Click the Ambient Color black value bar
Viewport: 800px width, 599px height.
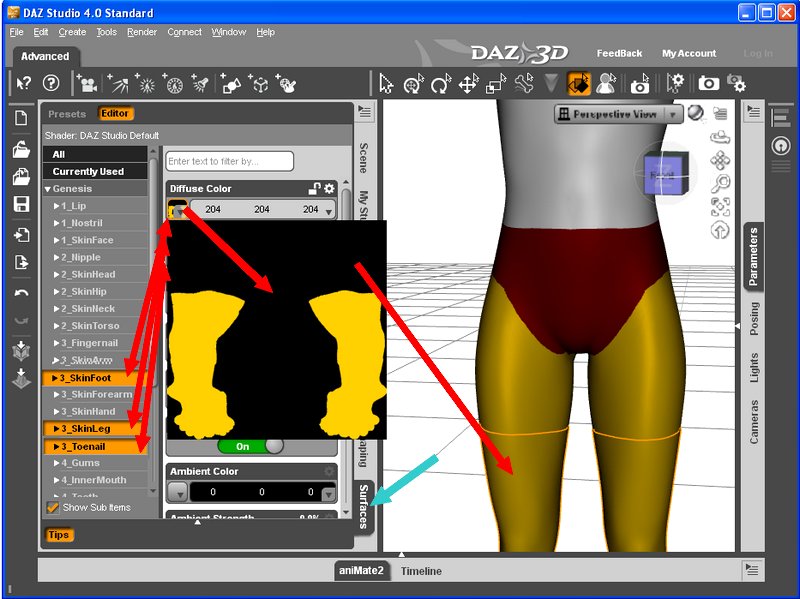coord(262,492)
